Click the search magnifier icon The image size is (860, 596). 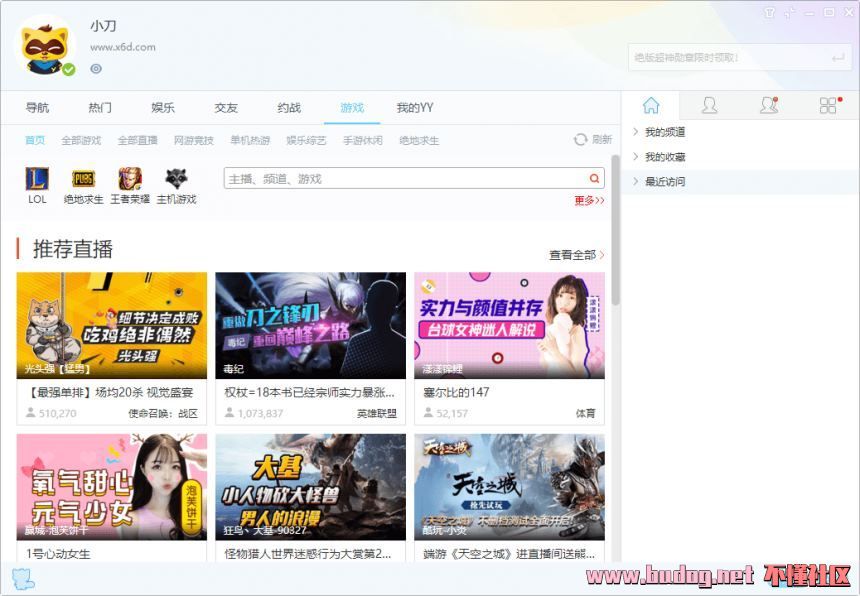coord(595,179)
